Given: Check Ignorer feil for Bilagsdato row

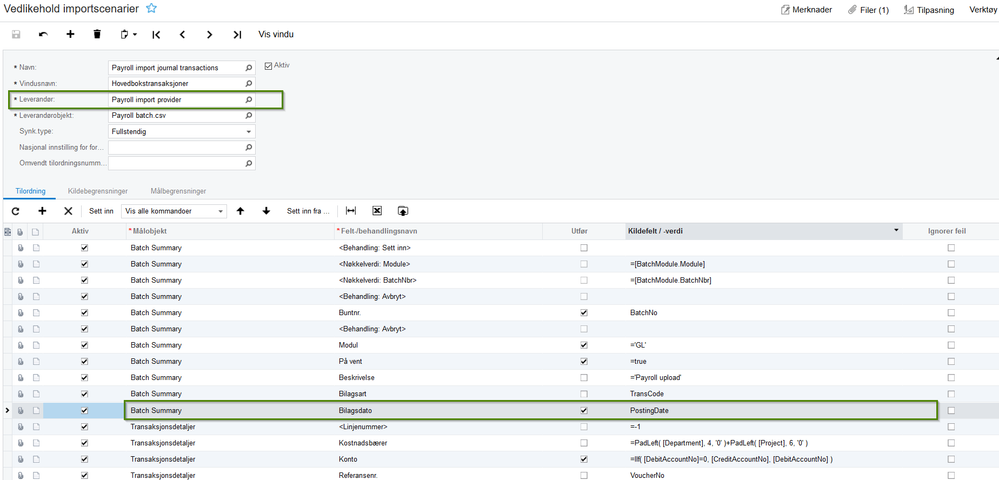Looking at the screenshot, I should click(950, 410).
